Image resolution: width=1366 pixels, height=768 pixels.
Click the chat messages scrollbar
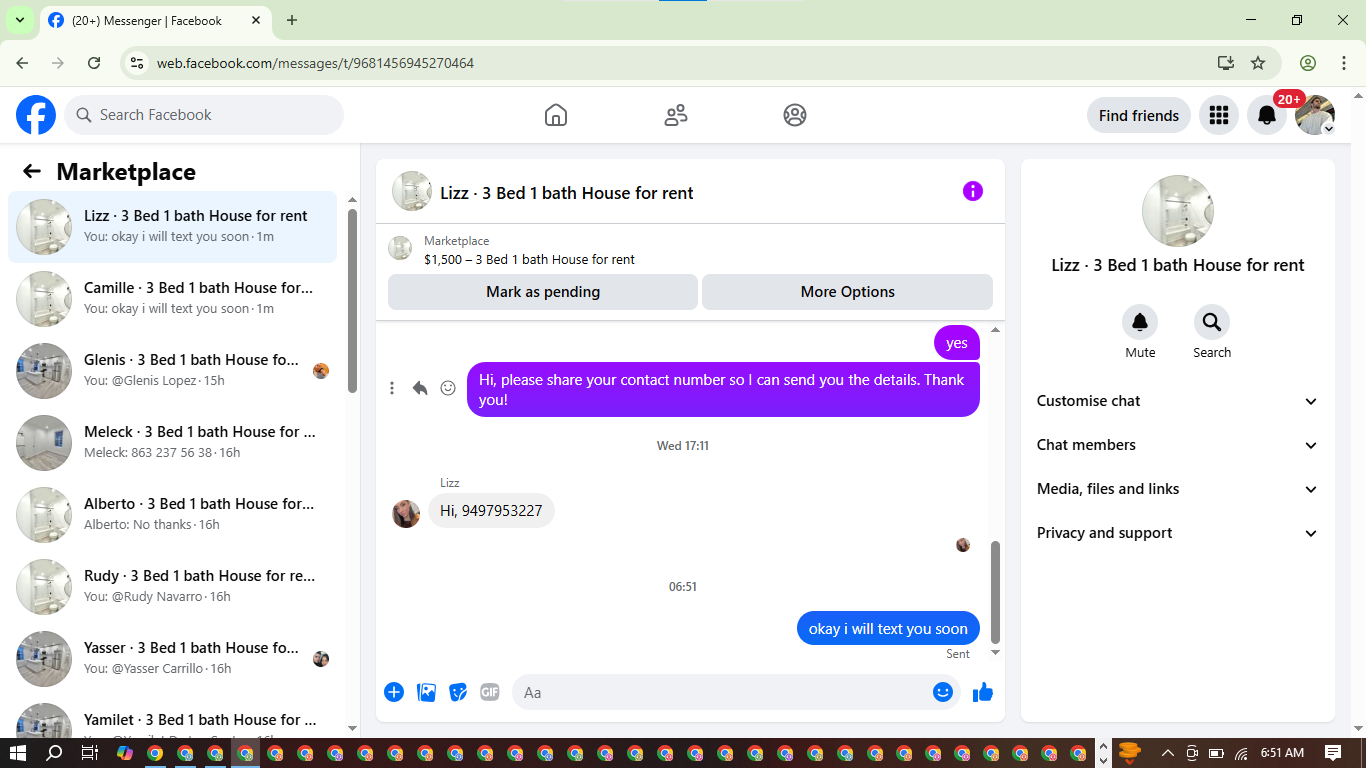coord(995,592)
